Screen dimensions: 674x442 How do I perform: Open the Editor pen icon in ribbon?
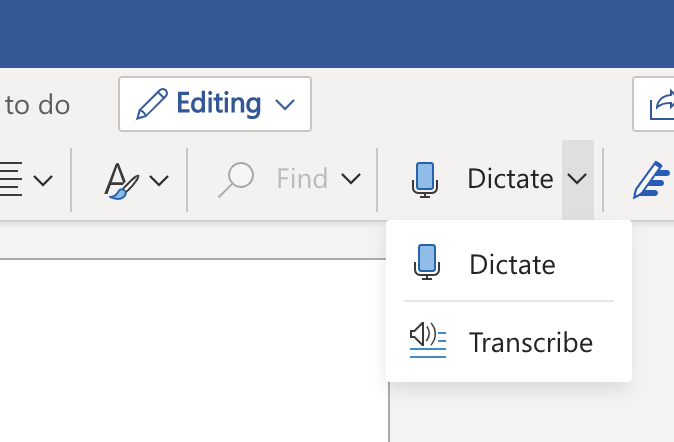(x=652, y=180)
